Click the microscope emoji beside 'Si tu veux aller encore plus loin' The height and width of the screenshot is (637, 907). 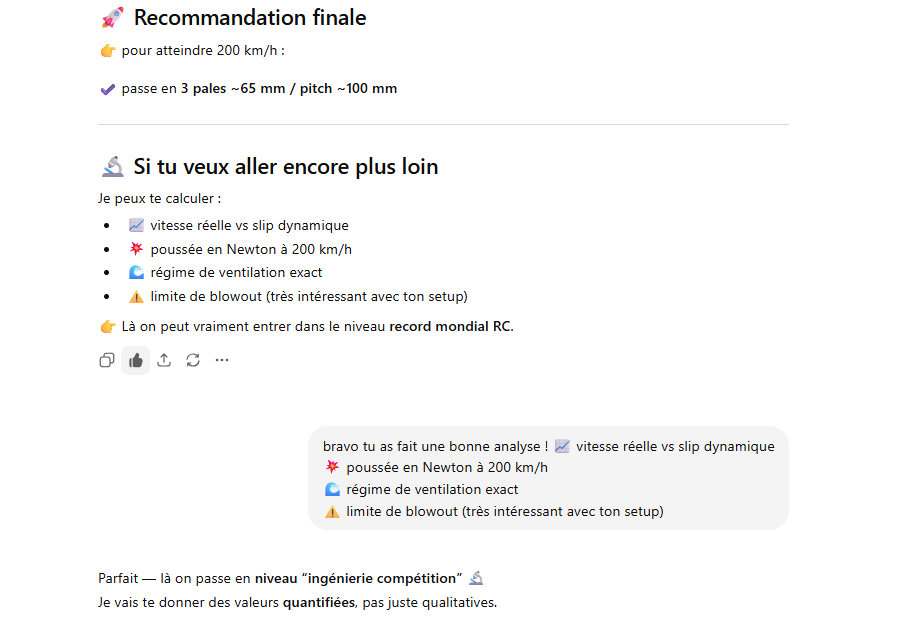112,167
